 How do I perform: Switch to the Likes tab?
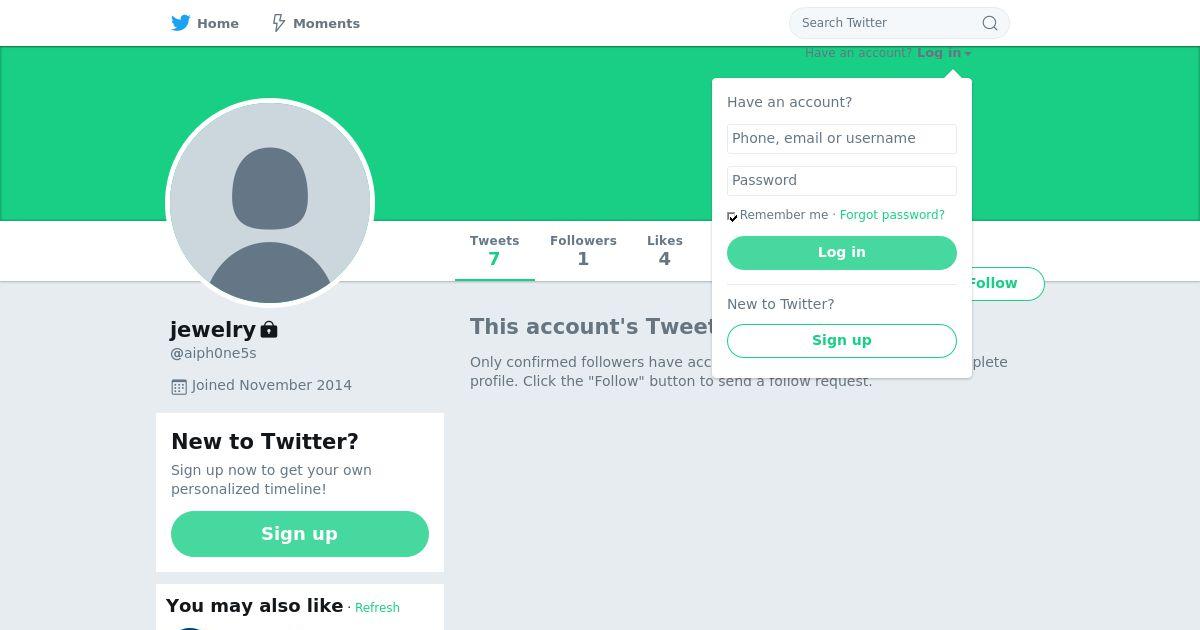(x=664, y=251)
